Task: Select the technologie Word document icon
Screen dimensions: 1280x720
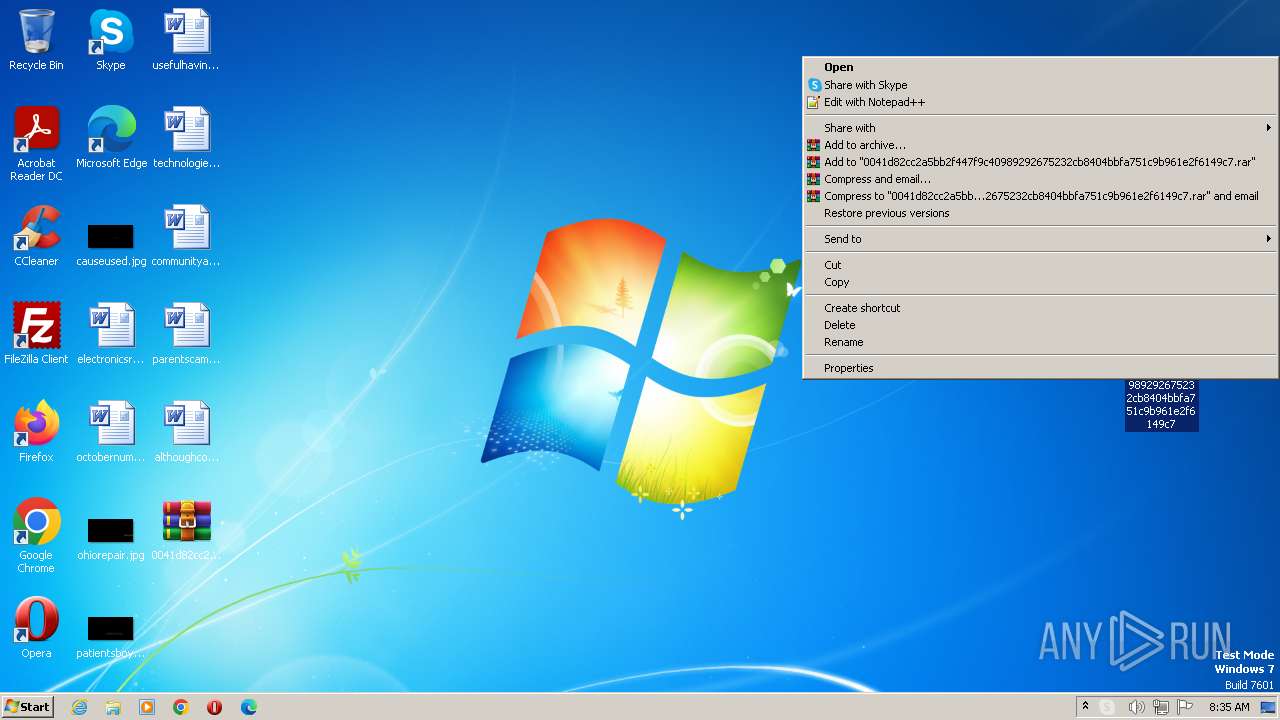Action: point(186,138)
